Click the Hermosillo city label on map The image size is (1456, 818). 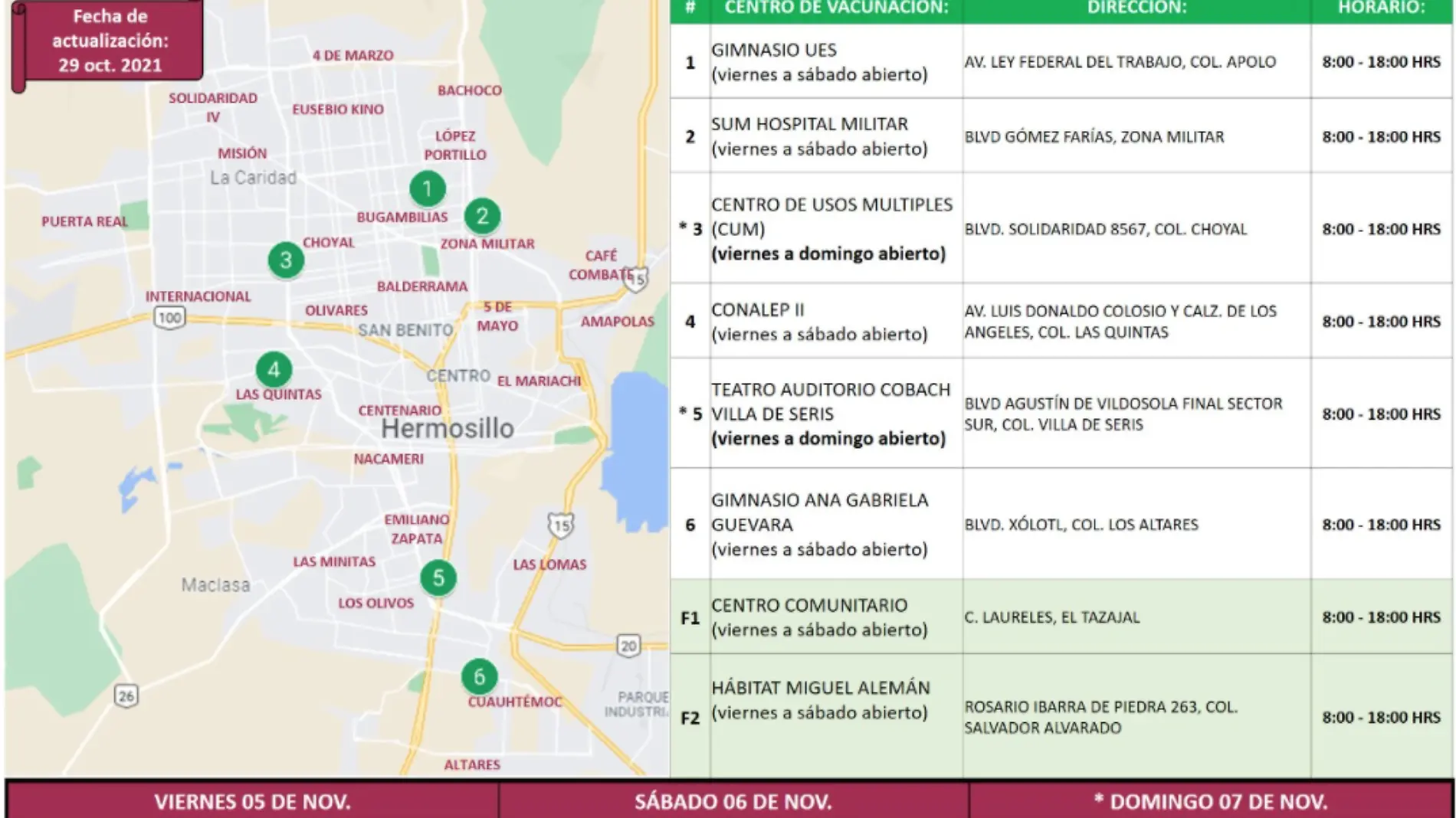(448, 429)
